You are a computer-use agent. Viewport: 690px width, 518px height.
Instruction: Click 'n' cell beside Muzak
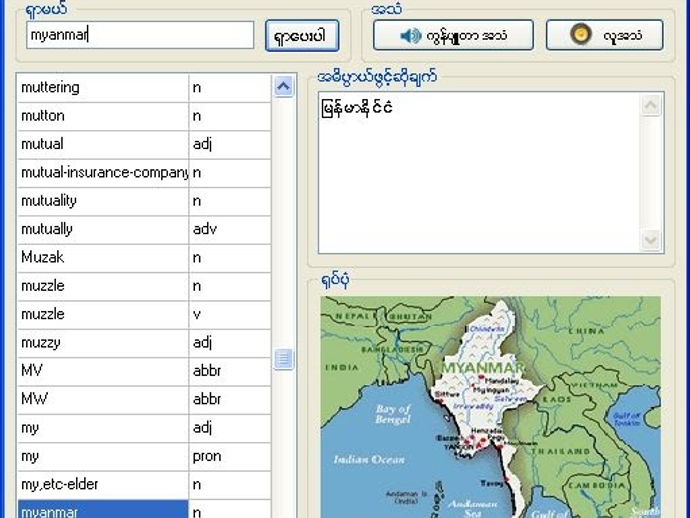click(x=230, y=257)
